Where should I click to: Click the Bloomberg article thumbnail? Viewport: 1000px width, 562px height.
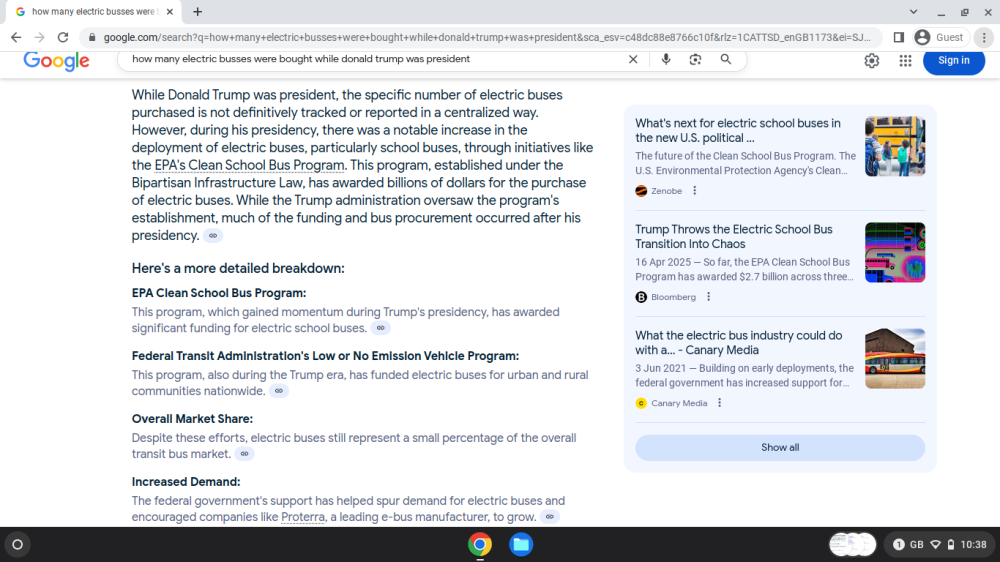coord(895,252)
